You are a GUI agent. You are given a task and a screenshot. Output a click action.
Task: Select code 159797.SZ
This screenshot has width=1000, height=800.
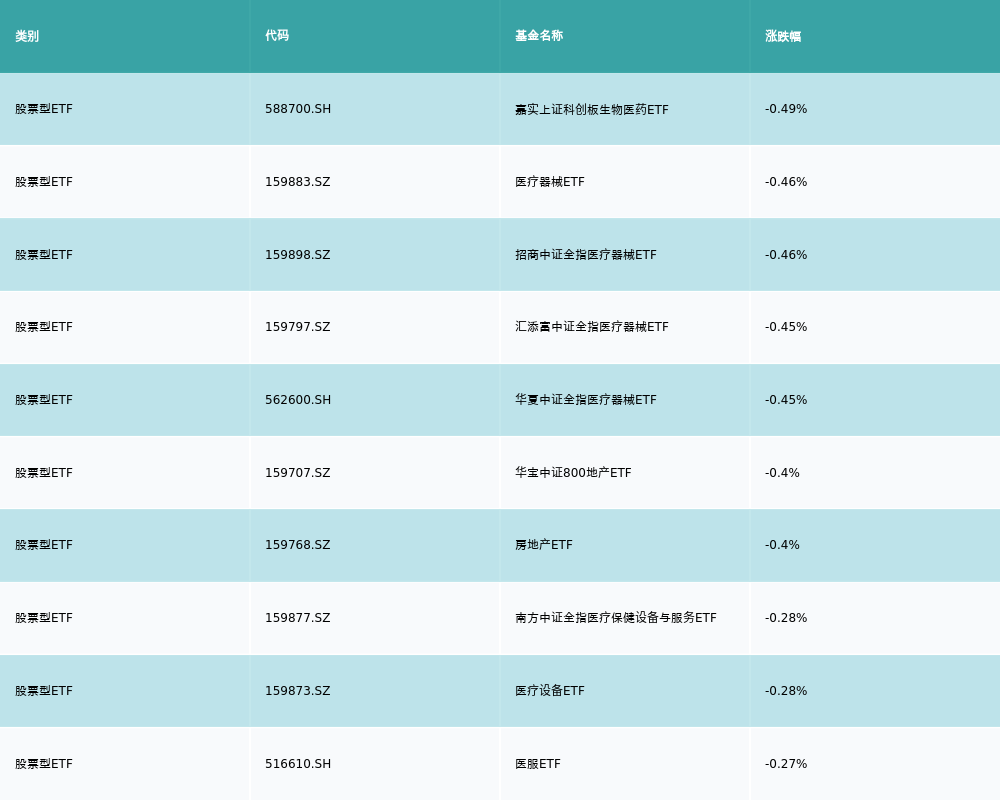[x=297, y=327]
